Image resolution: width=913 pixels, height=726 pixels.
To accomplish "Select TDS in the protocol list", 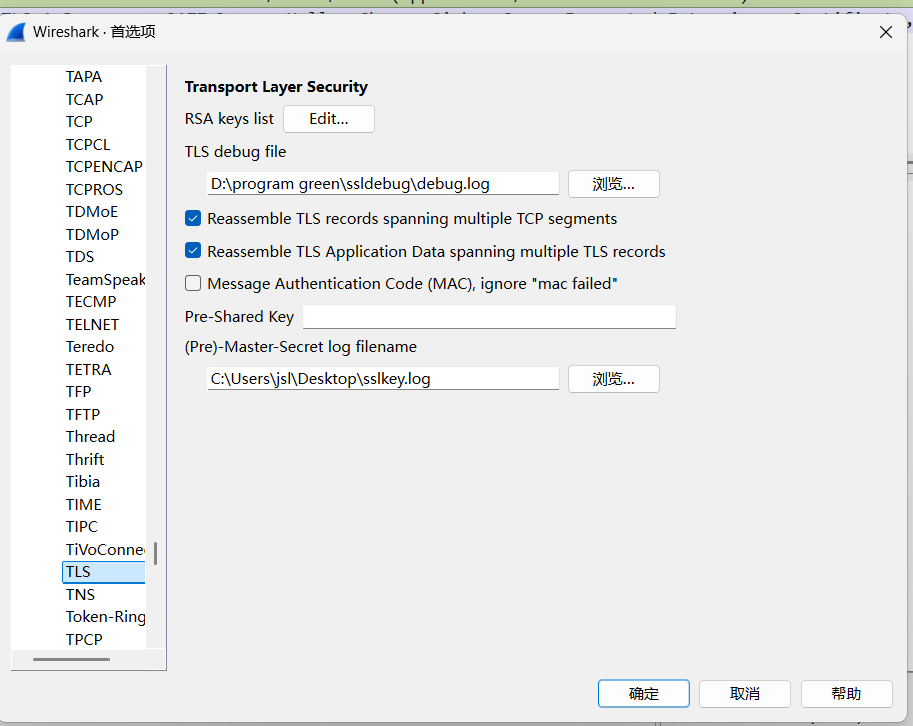I will 79,257.
